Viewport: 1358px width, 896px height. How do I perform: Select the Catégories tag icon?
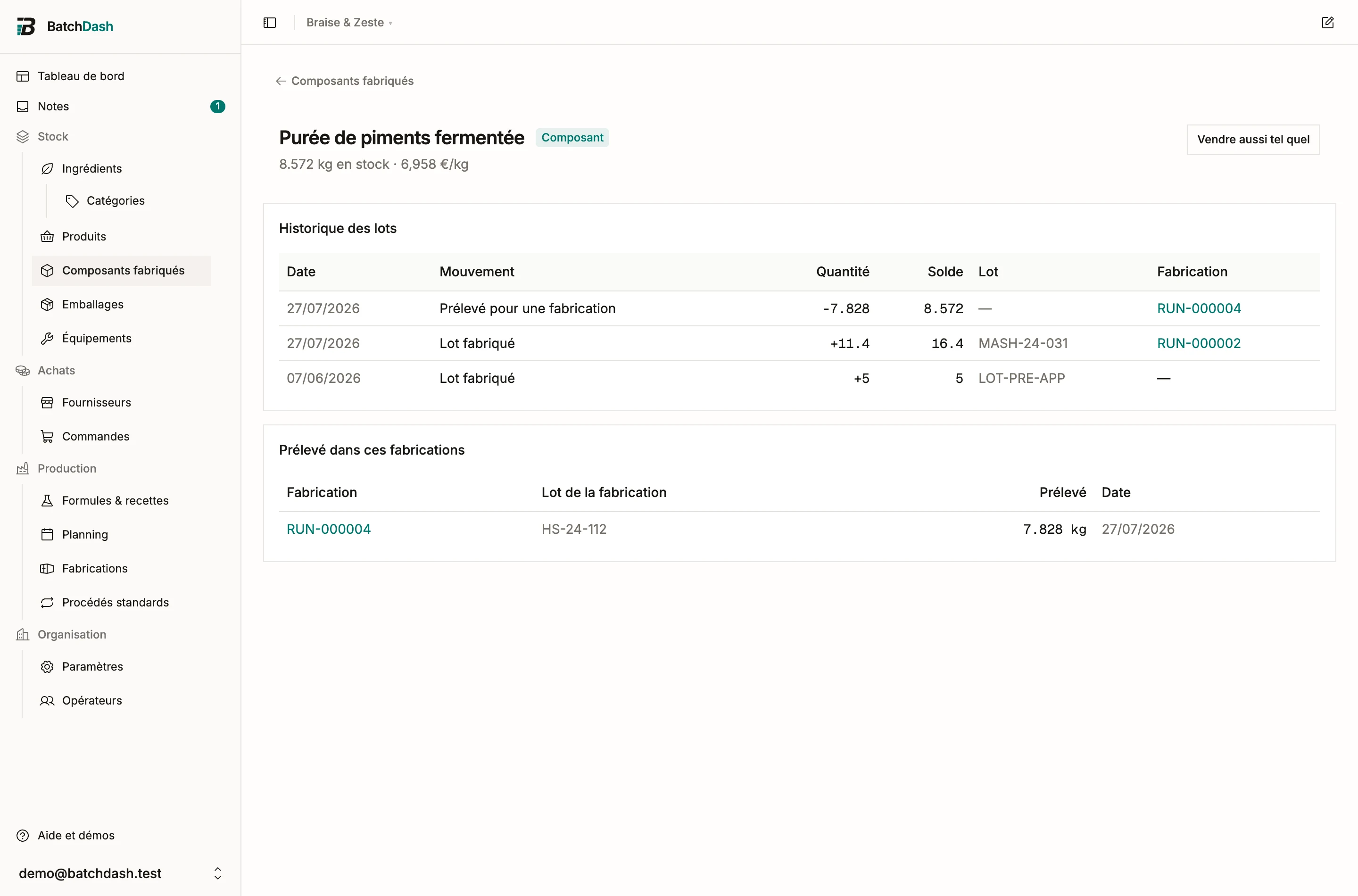click(x=72, y=200)
